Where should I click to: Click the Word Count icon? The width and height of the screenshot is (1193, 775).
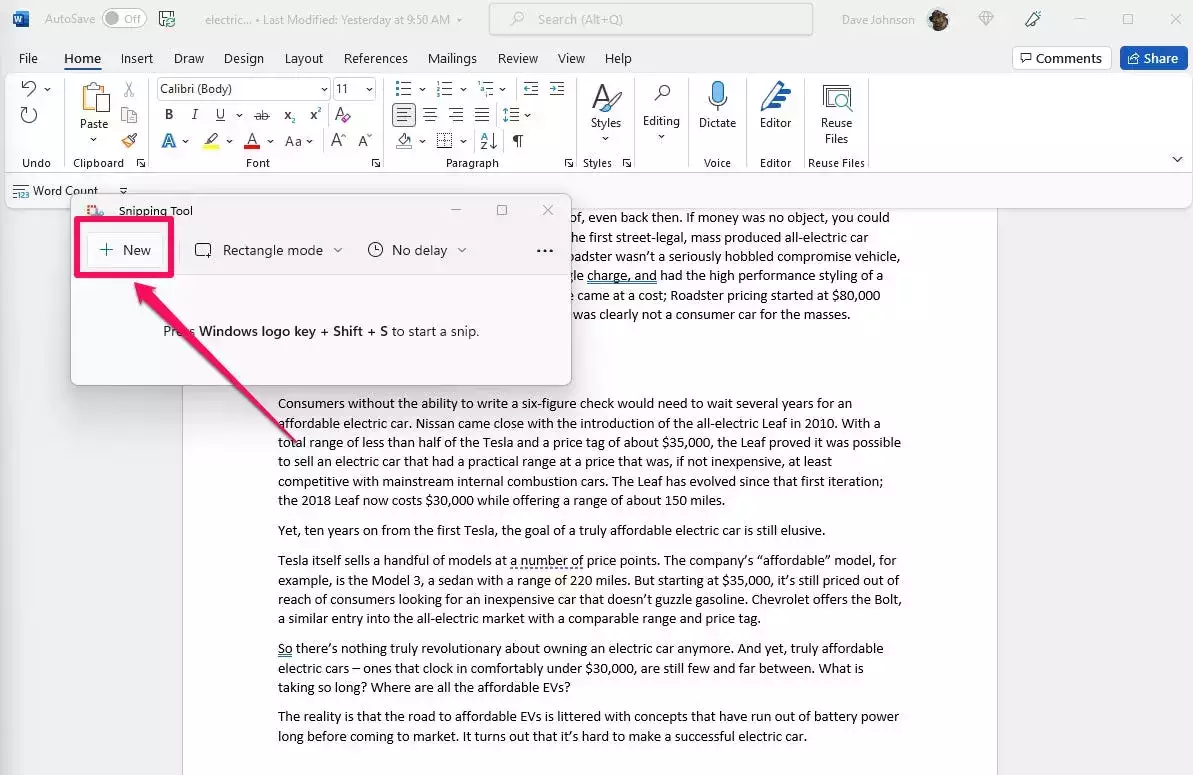[x=21, y=192]
